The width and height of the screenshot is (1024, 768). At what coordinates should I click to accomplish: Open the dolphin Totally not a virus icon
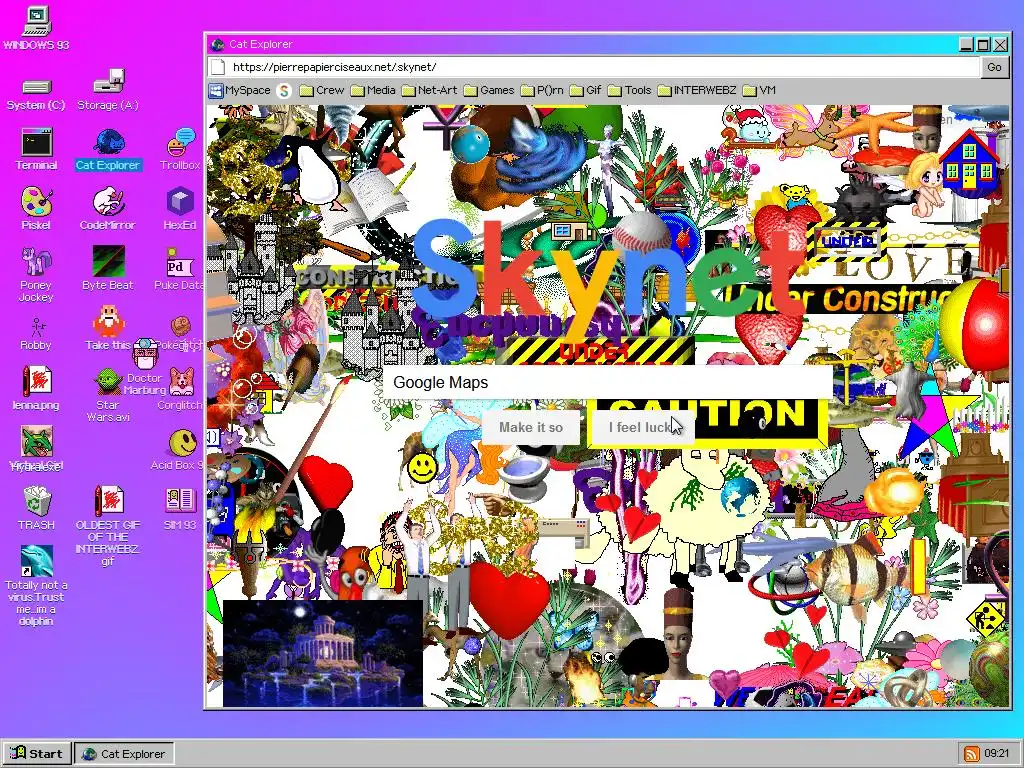[36, 586]
